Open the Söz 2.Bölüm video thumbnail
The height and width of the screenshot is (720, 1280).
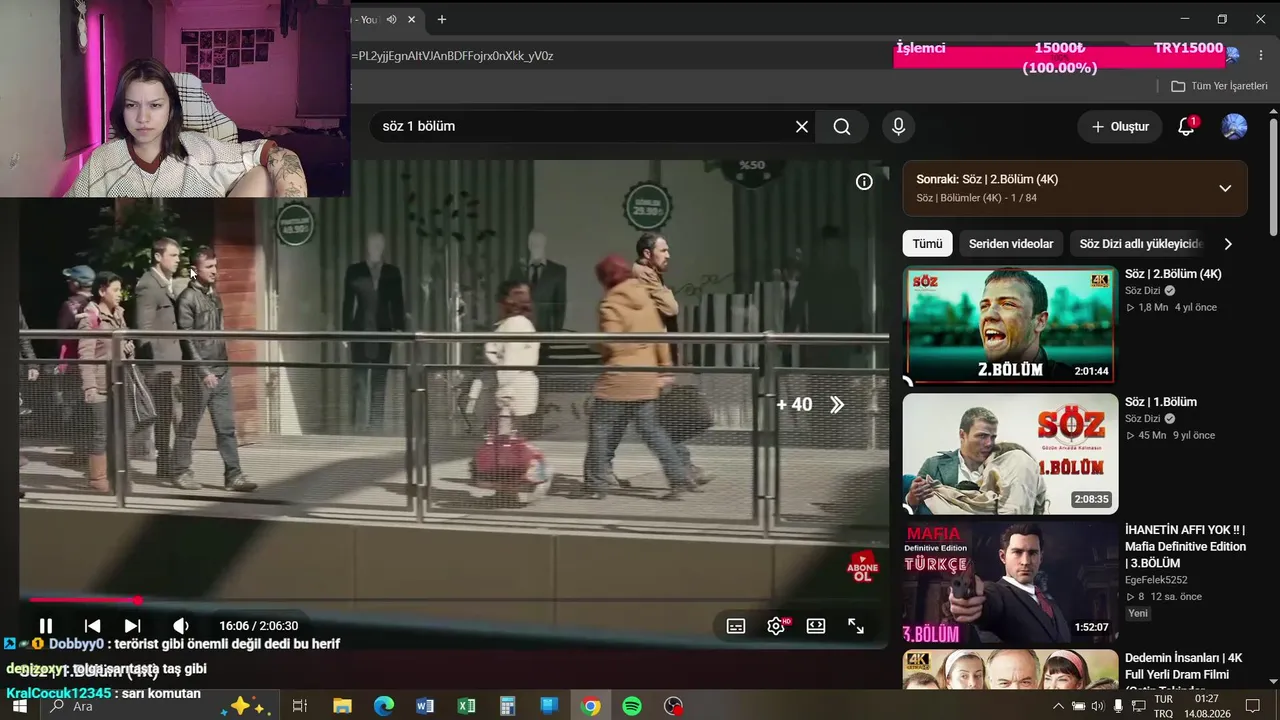click(1010, 325)
